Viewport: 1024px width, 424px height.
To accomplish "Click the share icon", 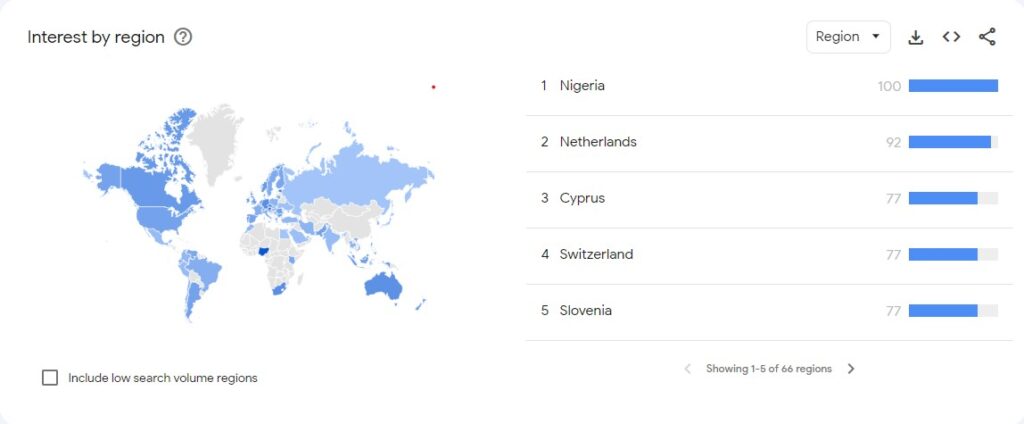I will (987, 37).
